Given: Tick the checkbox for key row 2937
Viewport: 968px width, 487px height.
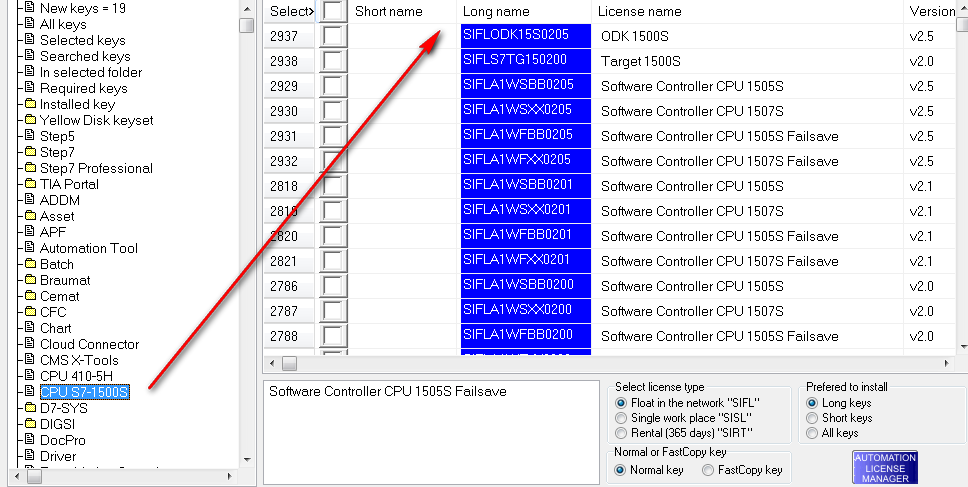Looking at the screenshot, I should click(332, 36).
